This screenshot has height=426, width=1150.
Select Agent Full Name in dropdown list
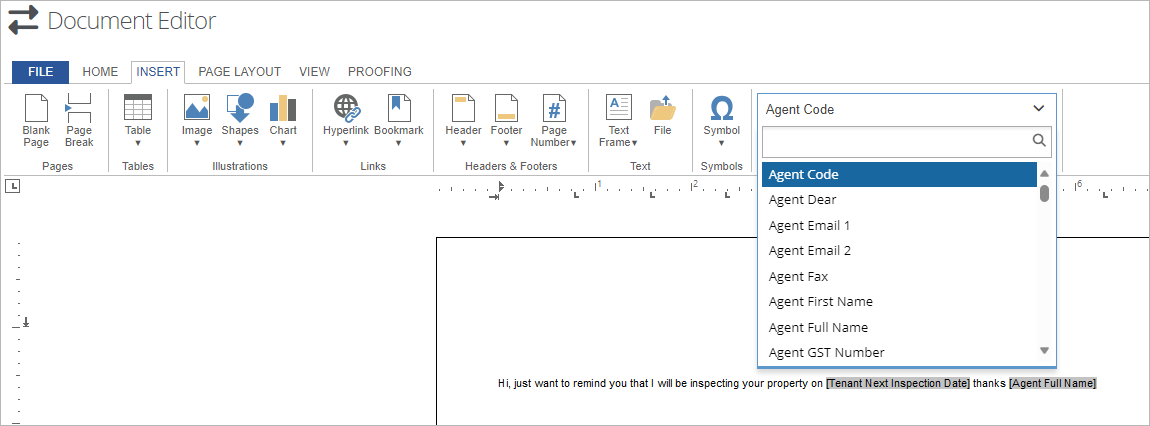[x=898, y=327]
